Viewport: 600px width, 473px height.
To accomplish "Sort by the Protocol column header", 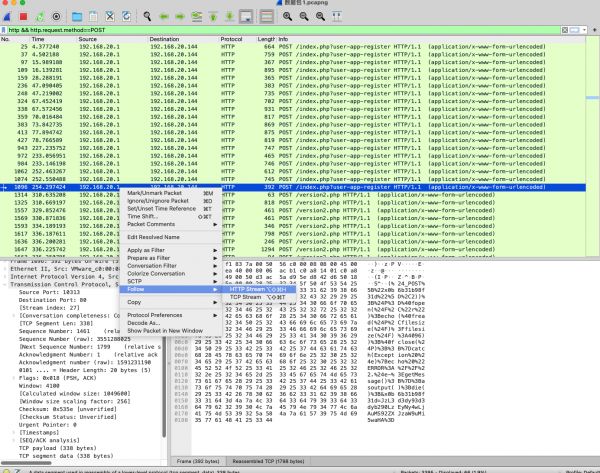I will point(236,39).
